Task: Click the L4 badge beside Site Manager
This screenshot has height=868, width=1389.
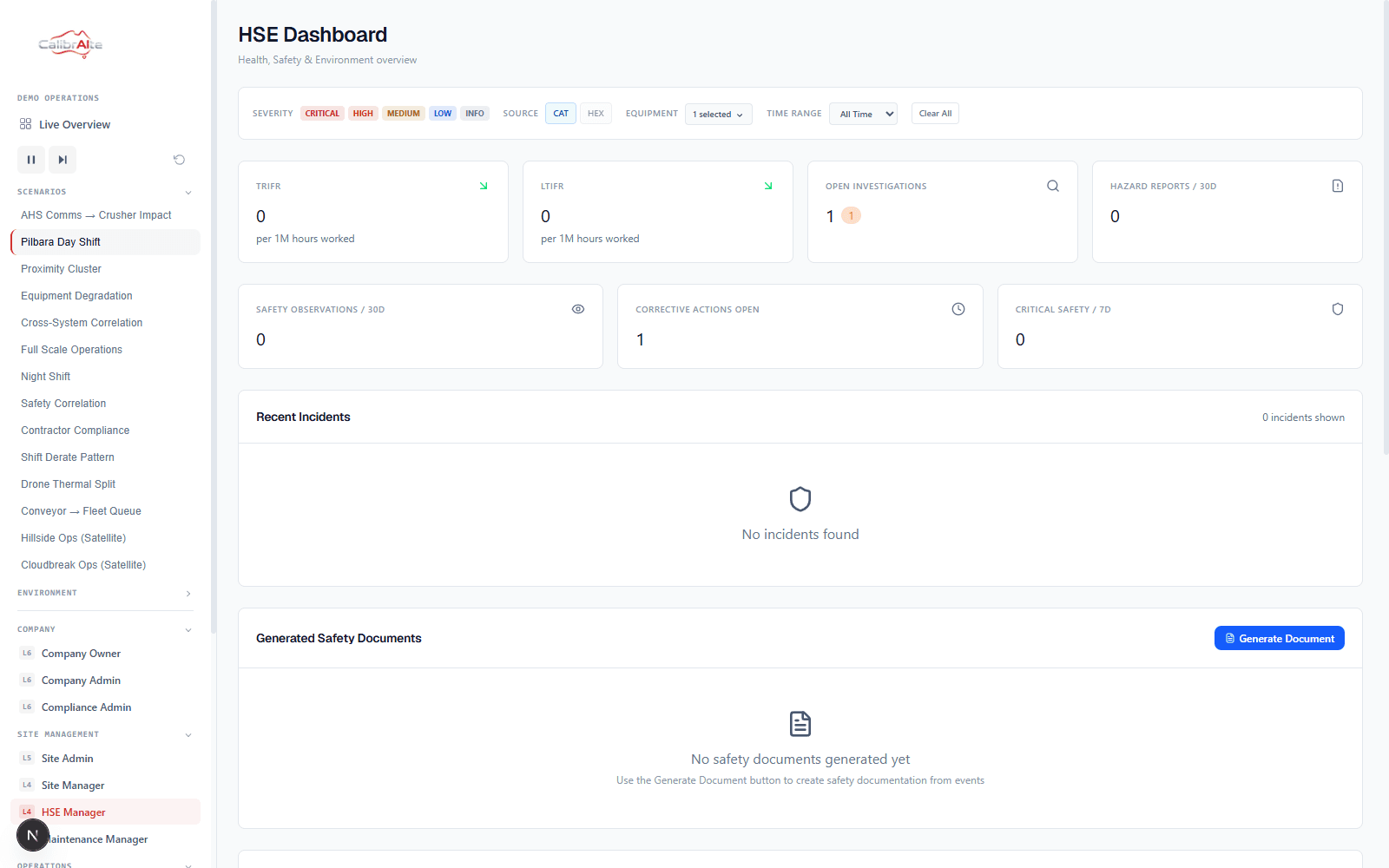Action: click(x=27, y=785)
